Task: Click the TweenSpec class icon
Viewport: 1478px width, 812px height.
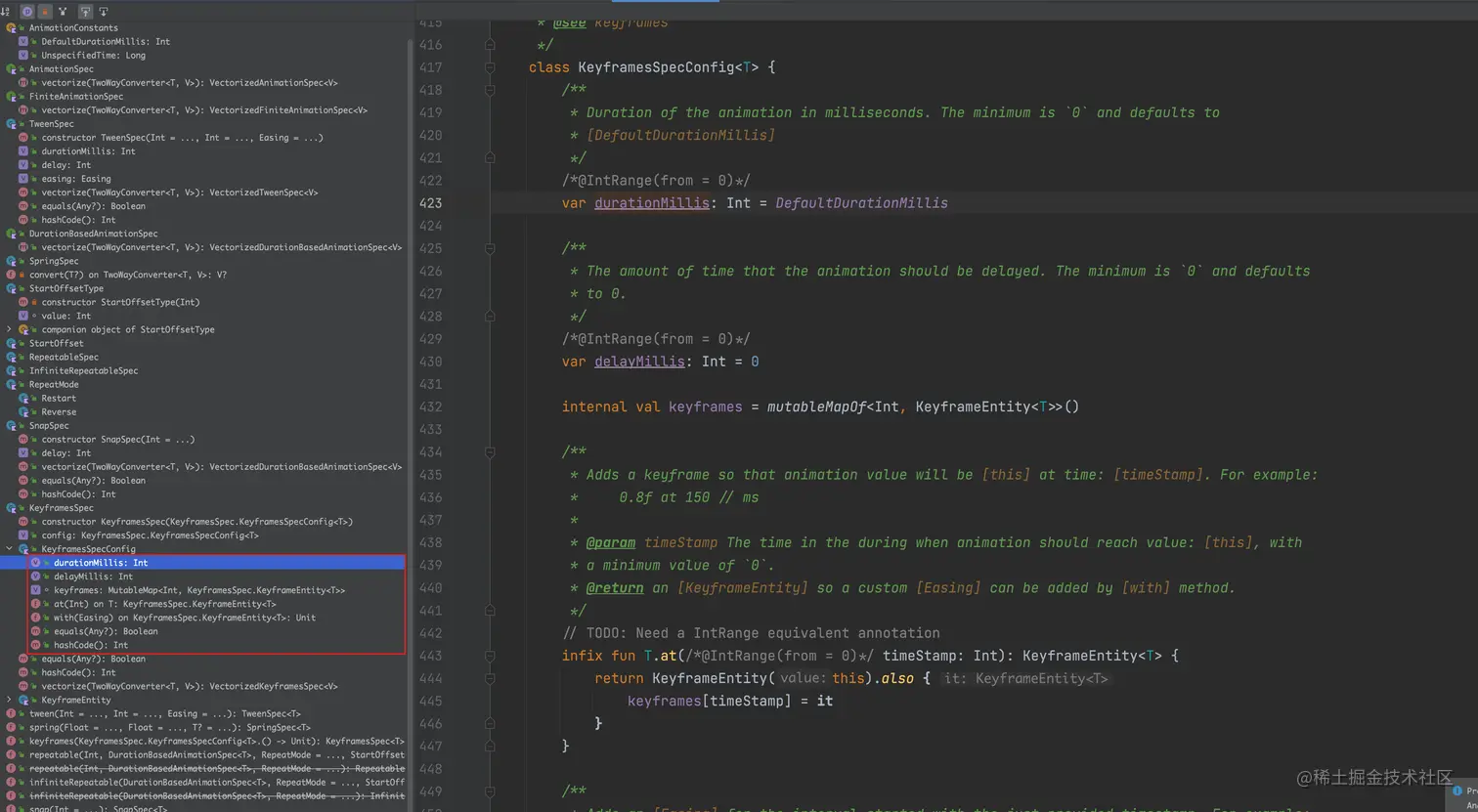Action: pyautogui.click(x=12, y=124)
